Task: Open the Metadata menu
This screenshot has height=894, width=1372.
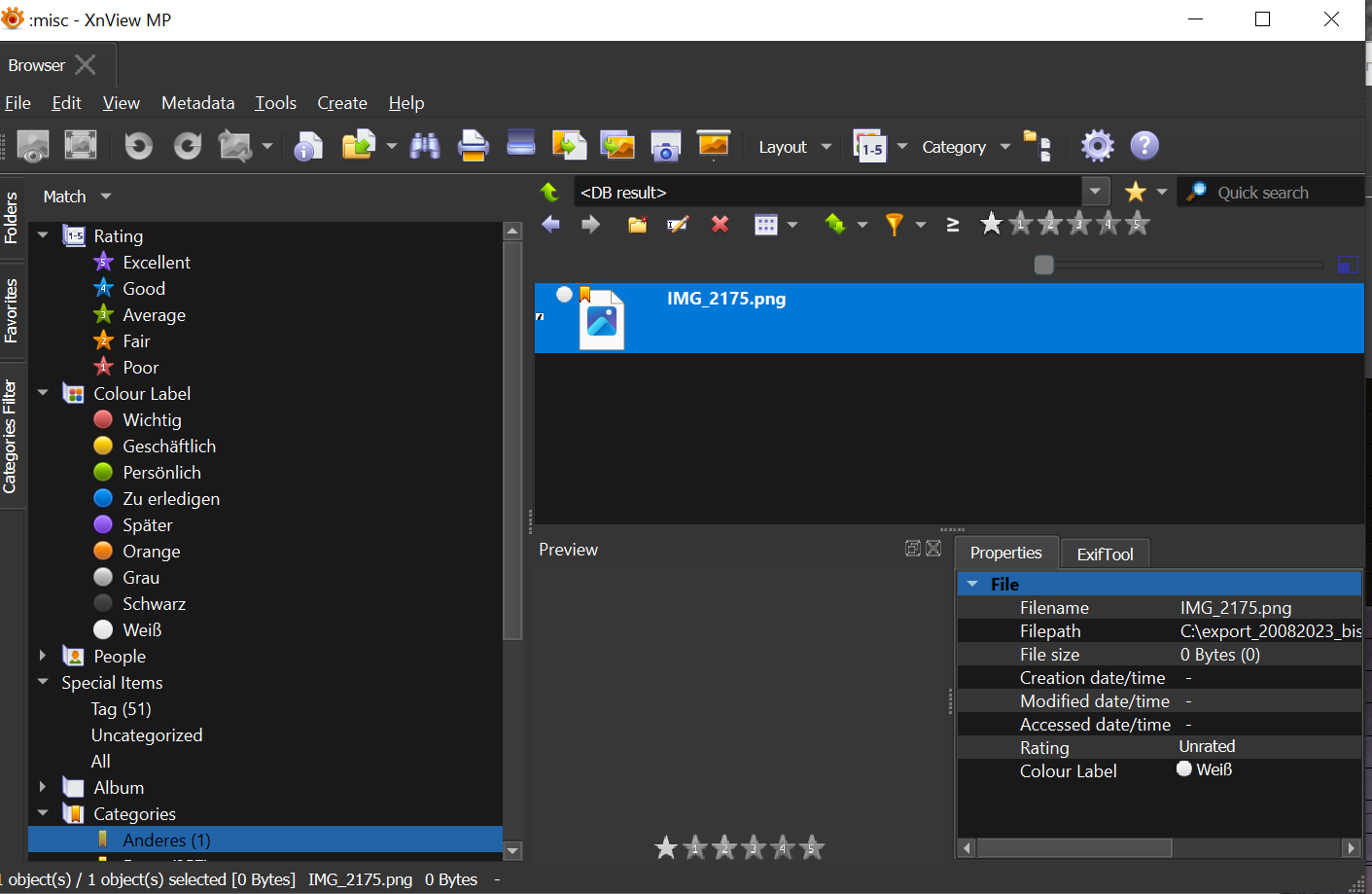Action: click(197, 103)
